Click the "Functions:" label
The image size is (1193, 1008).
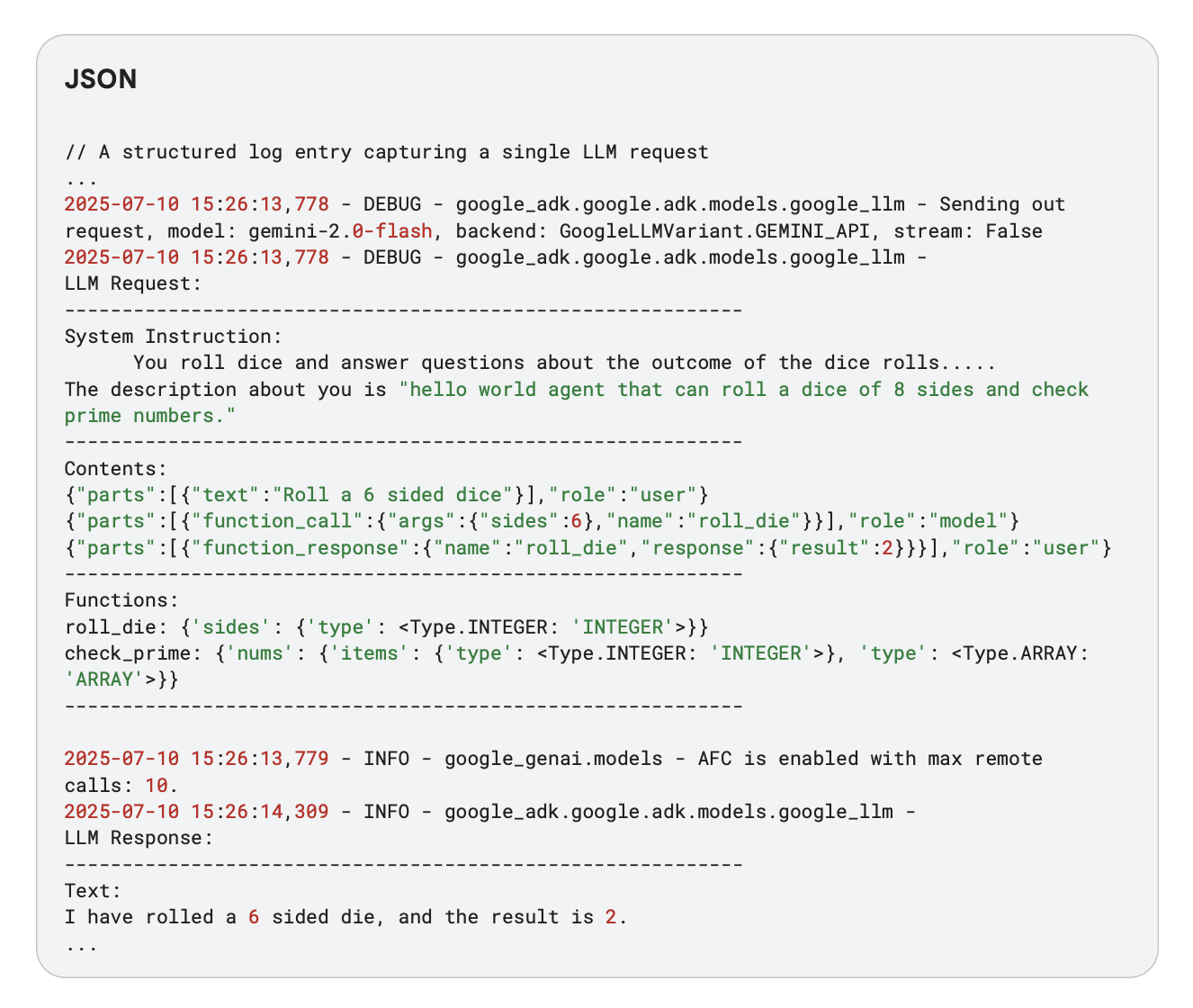[122, 600]
